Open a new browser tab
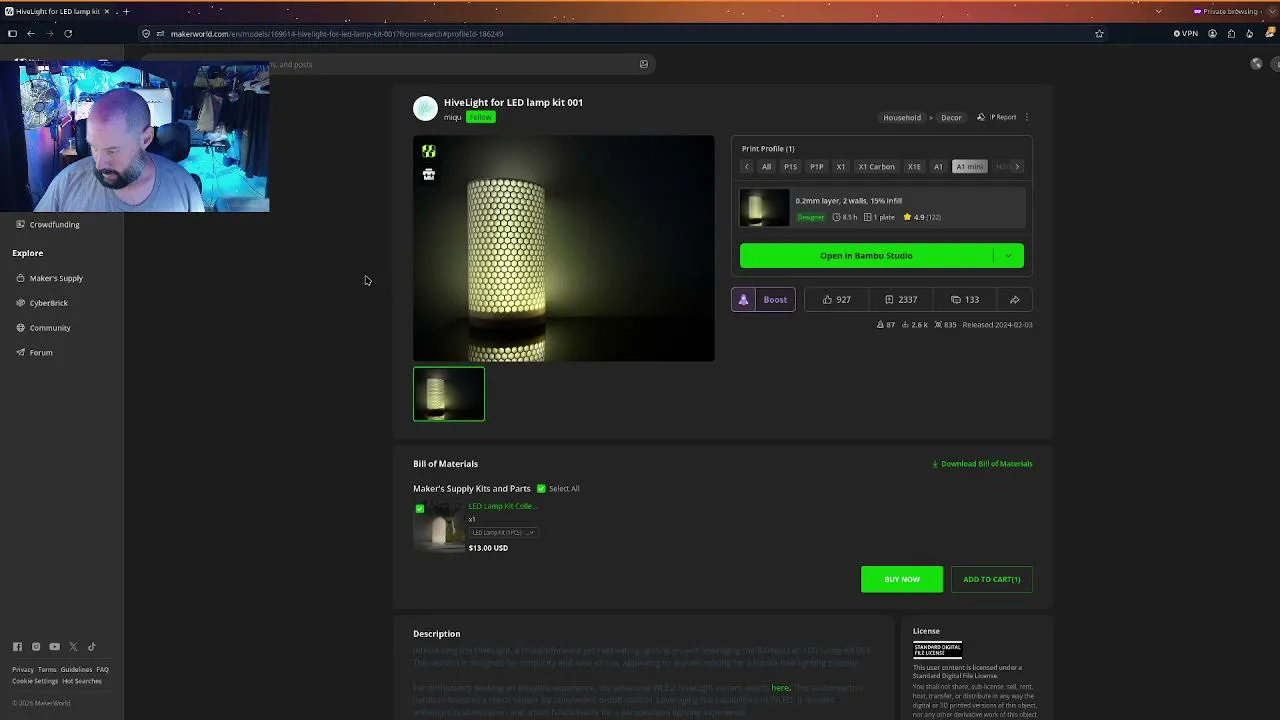1280x720 pixels. tap(126, 11)
